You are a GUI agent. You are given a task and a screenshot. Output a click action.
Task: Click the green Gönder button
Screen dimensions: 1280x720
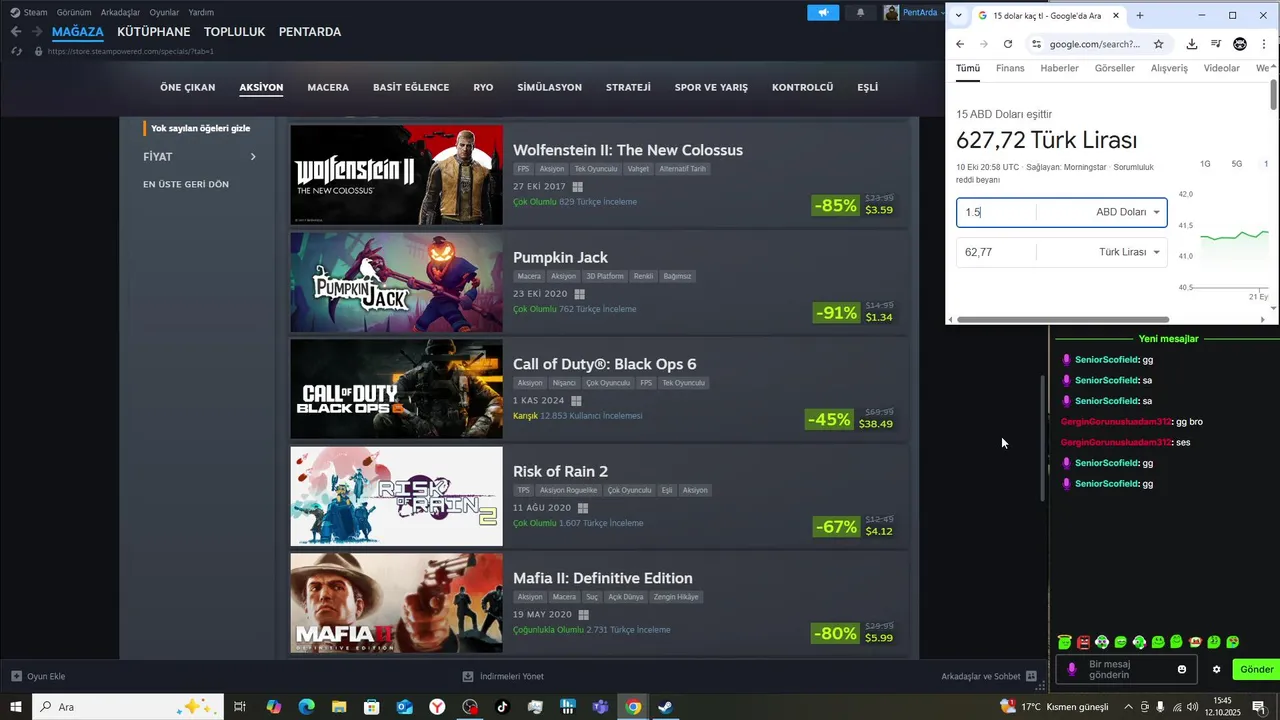(x=1257, y=670)
